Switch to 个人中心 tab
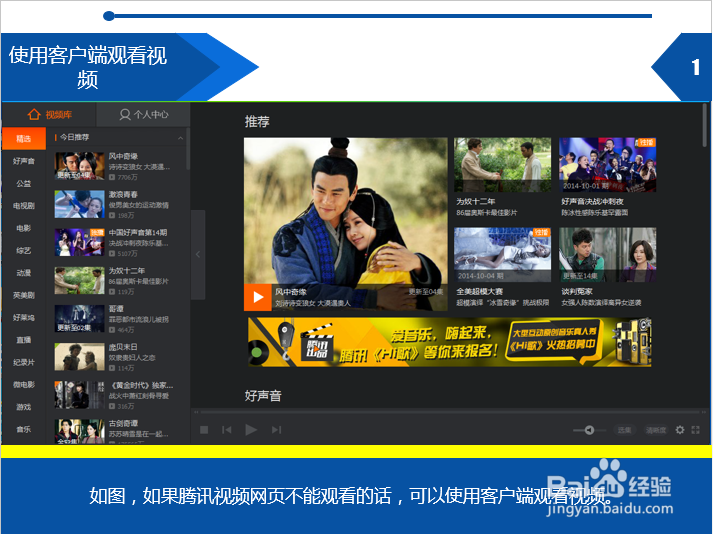The width and height of the screenshot is (713, 534). [143, 115]
